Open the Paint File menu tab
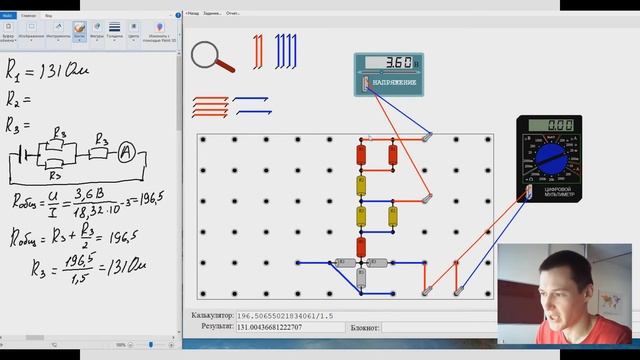This screenshot has height=360, width=640. tap(8, 16)
